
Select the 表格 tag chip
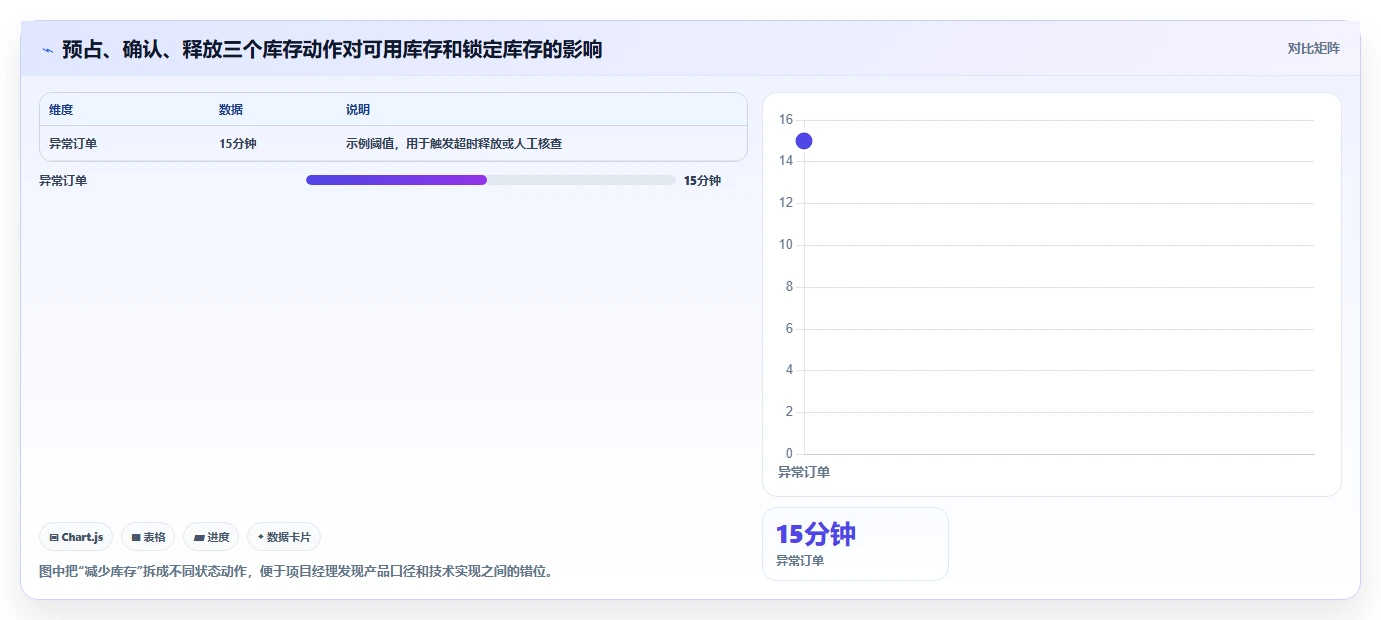tap(148, 537)
